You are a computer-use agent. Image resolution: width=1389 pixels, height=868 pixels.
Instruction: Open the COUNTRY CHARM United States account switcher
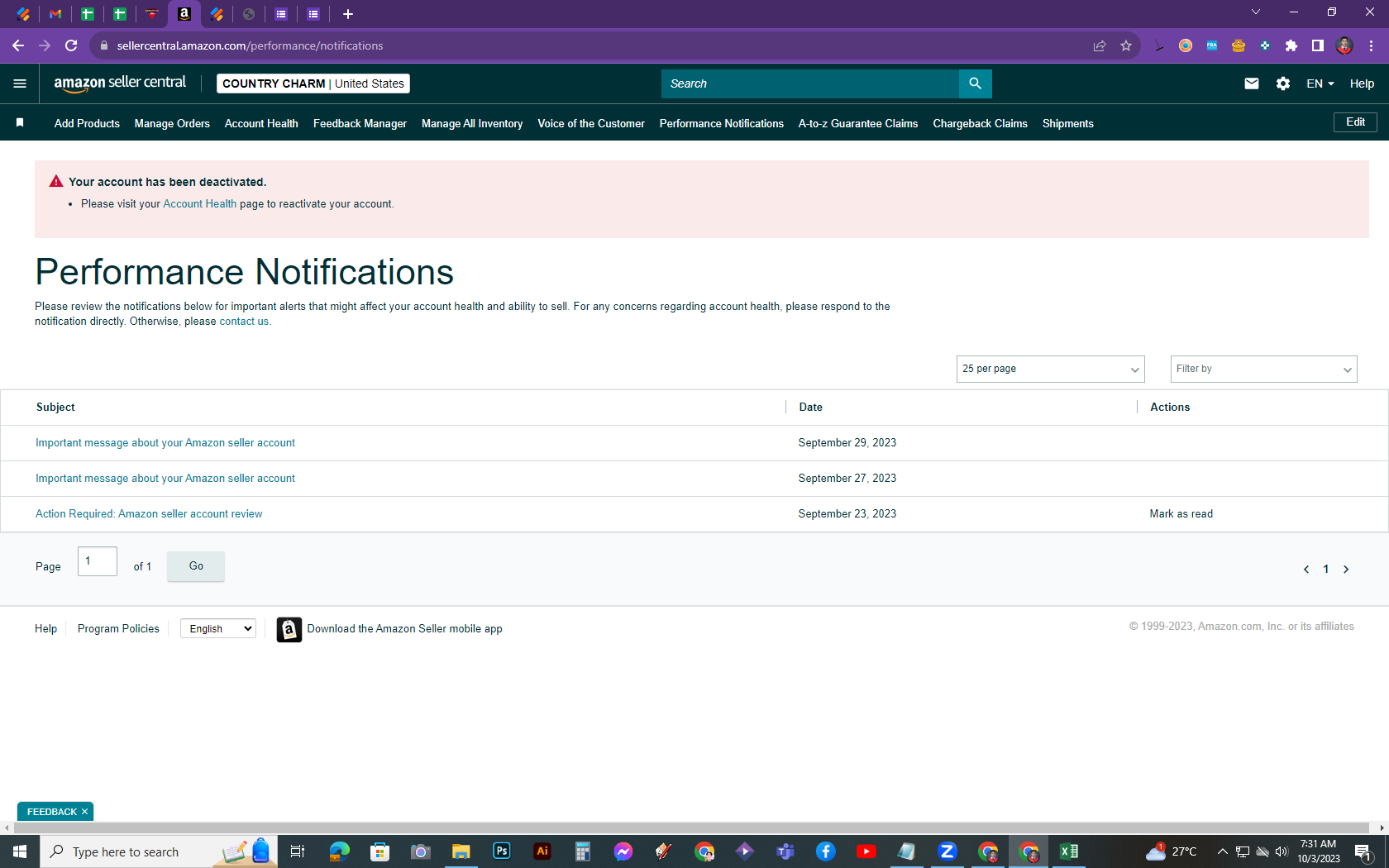click(313, 83)
